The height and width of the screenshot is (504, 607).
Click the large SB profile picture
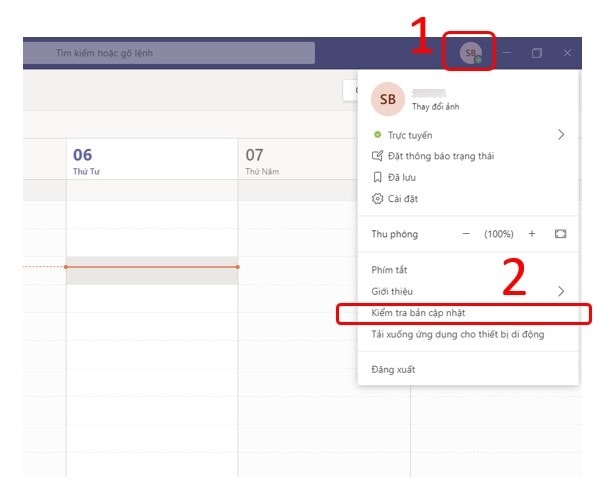click(x=388, y=99)
